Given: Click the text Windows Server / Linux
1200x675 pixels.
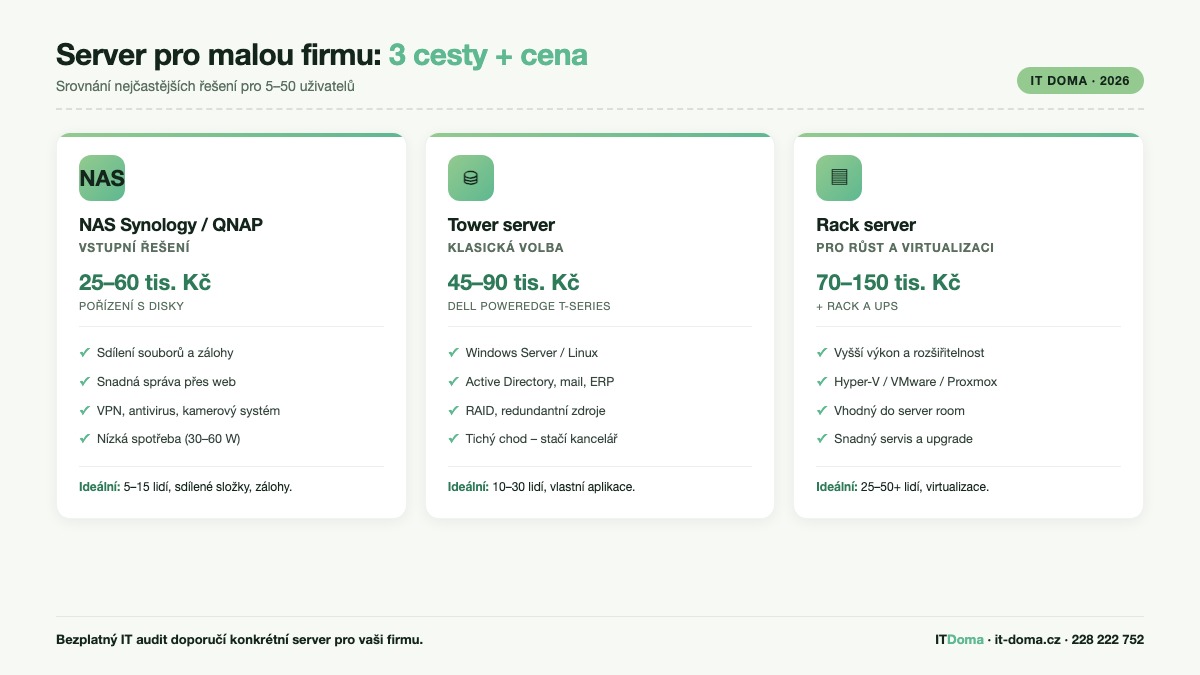Looking at the screenshot, I should click(532, 353).
